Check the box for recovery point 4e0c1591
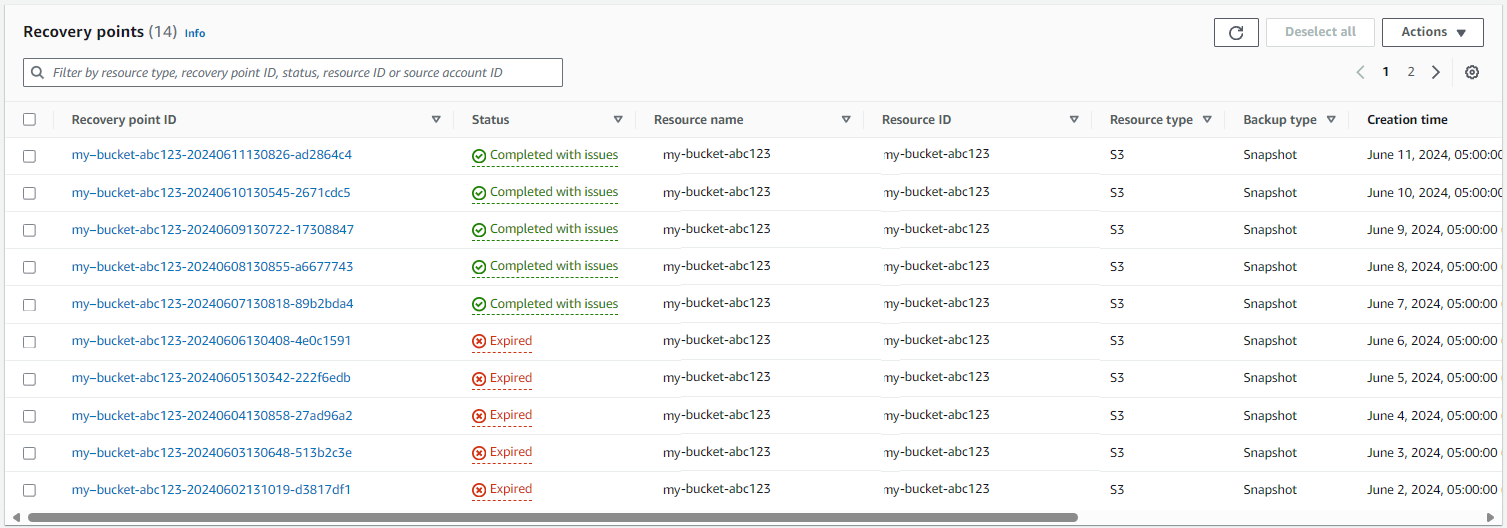This screenshot has height=528, width=1507. (29, 342)
